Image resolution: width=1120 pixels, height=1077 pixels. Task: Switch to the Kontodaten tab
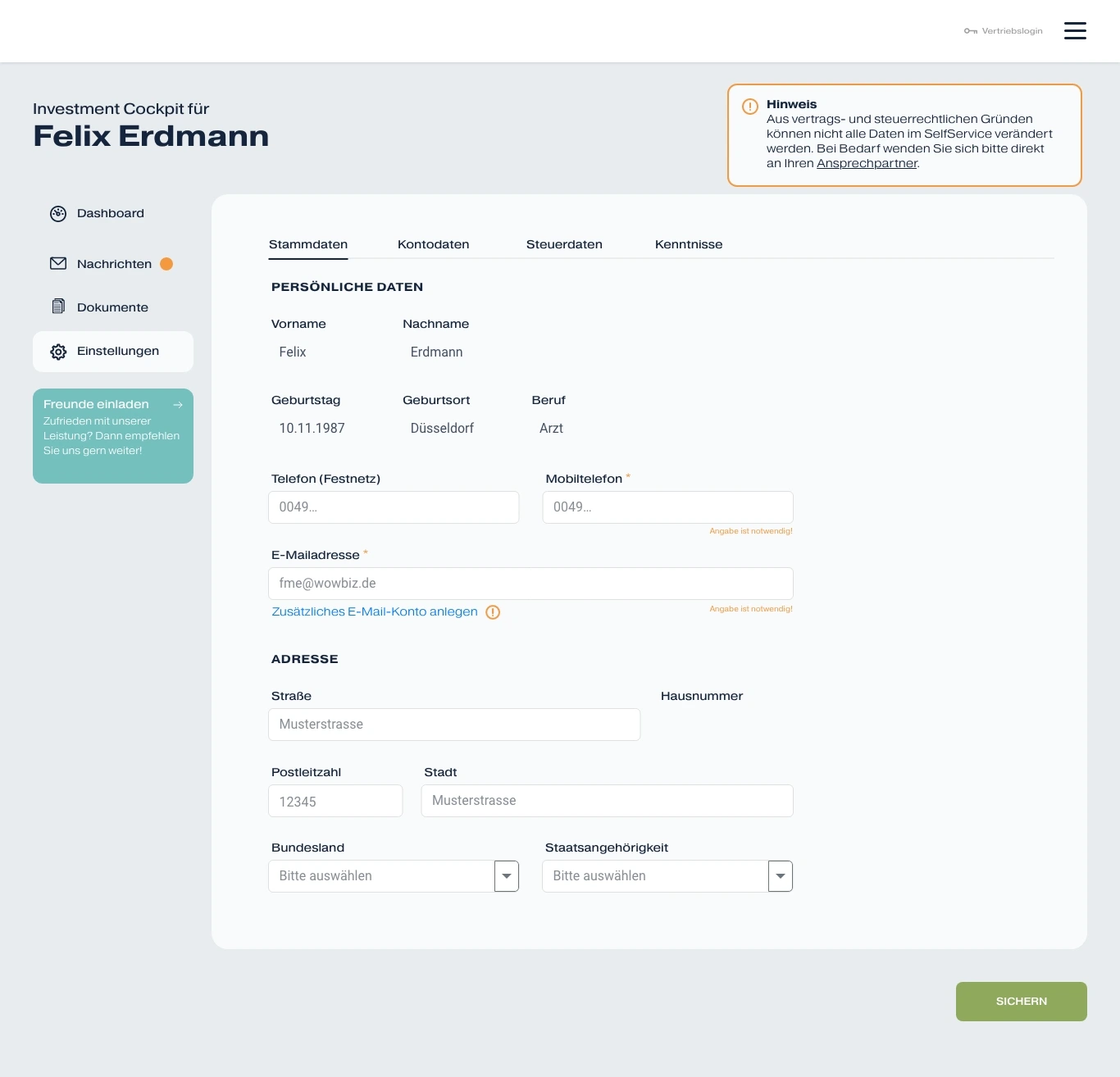tap(433, 244)
